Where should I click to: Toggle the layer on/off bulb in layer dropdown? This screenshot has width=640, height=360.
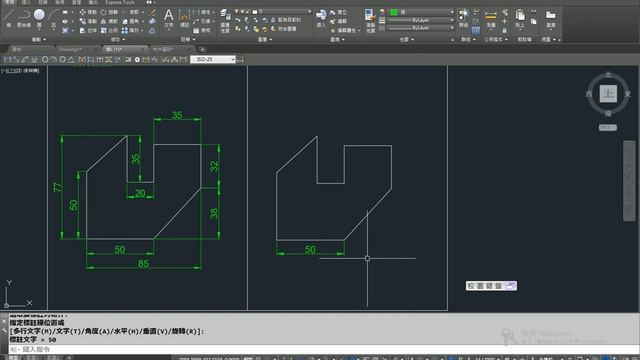pyautogui.click(x=237, y=11)
